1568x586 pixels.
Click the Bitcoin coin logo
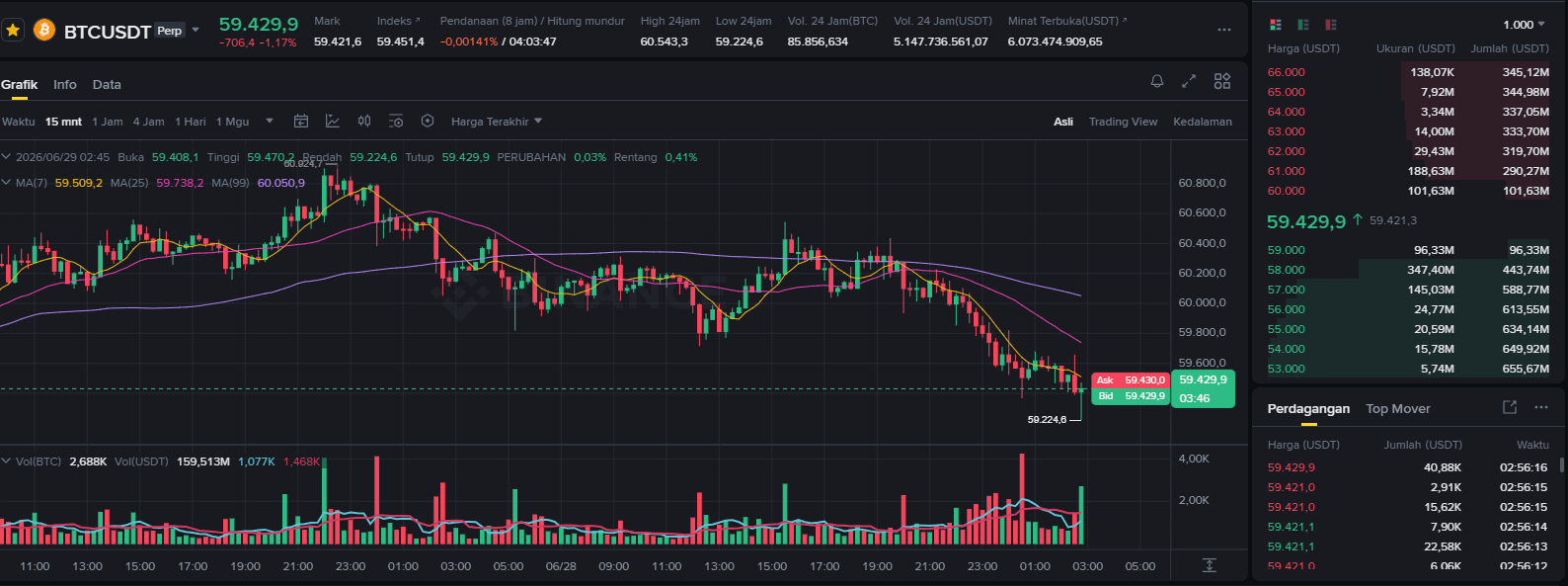44,31
